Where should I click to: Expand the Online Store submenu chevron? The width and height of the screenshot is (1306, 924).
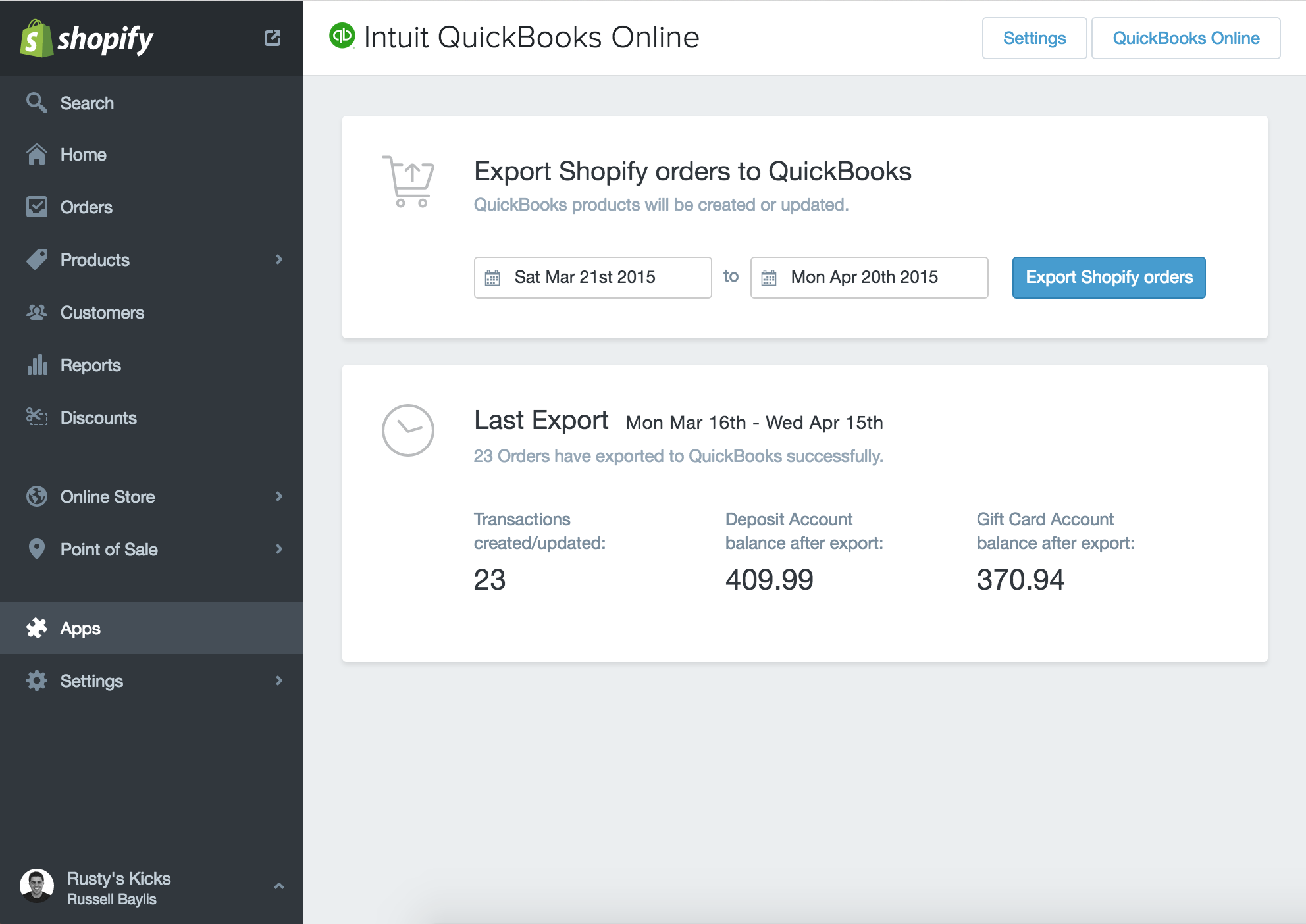click(x=279, y=496)
